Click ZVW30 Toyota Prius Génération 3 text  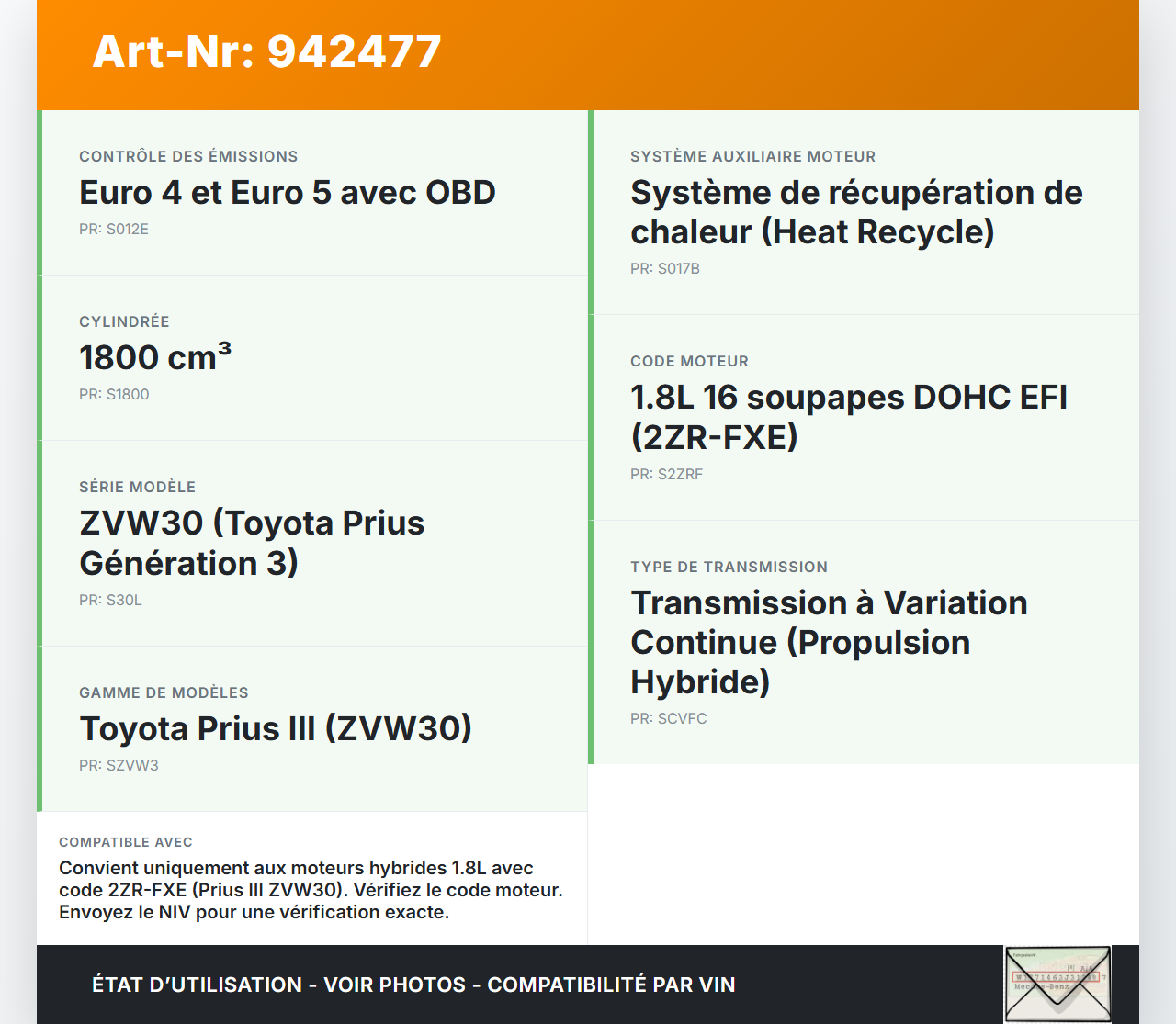click(252, 543)
